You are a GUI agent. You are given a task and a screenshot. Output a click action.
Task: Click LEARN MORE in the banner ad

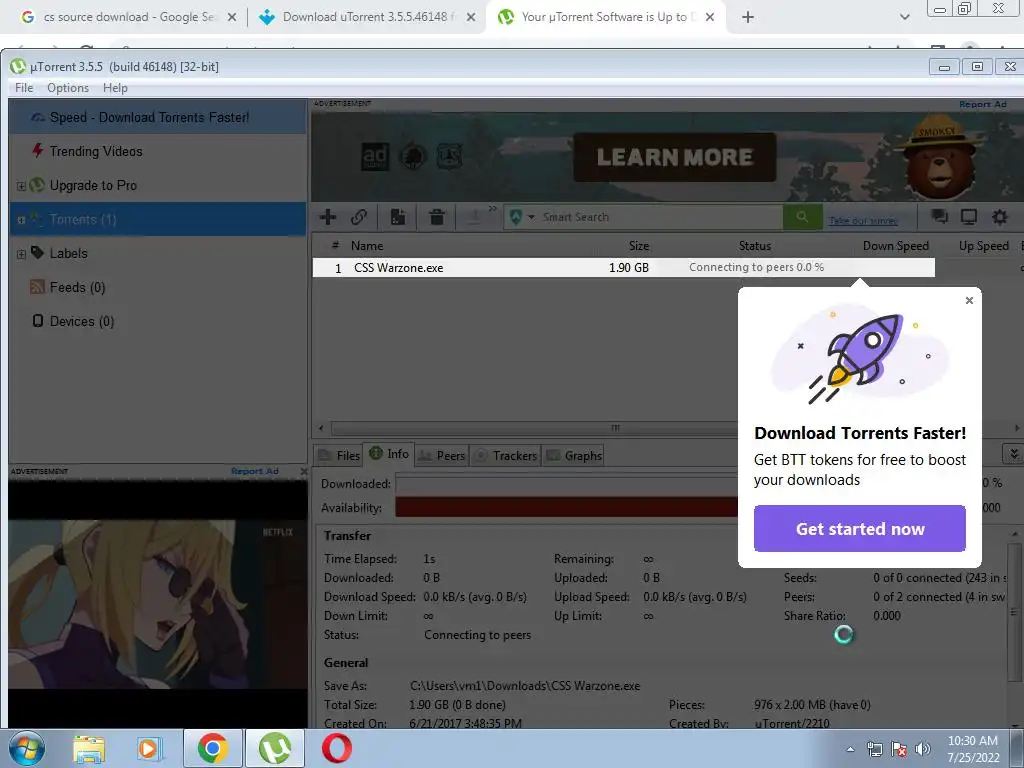675,157
